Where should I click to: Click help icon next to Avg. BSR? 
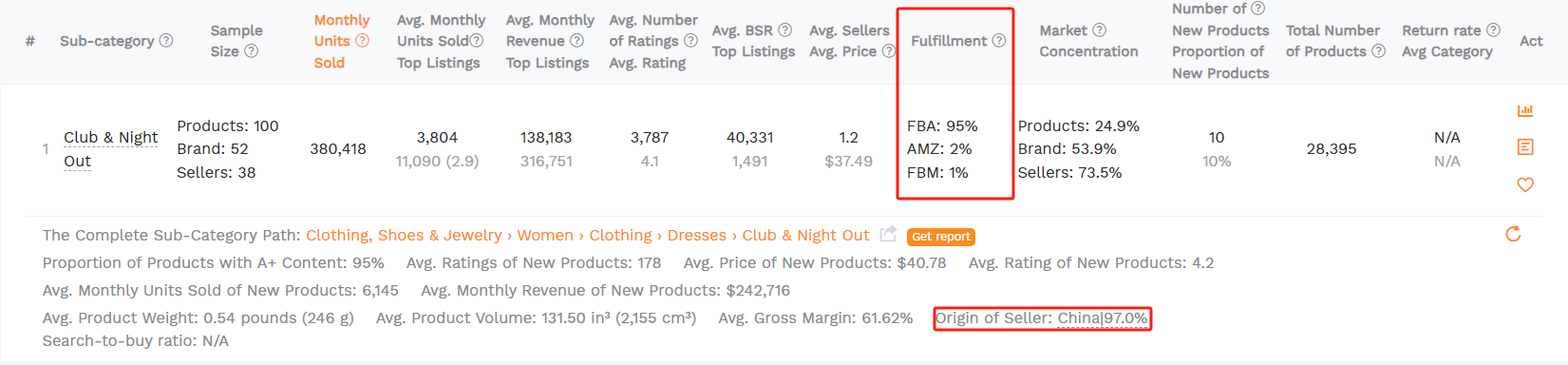point(784,30)
